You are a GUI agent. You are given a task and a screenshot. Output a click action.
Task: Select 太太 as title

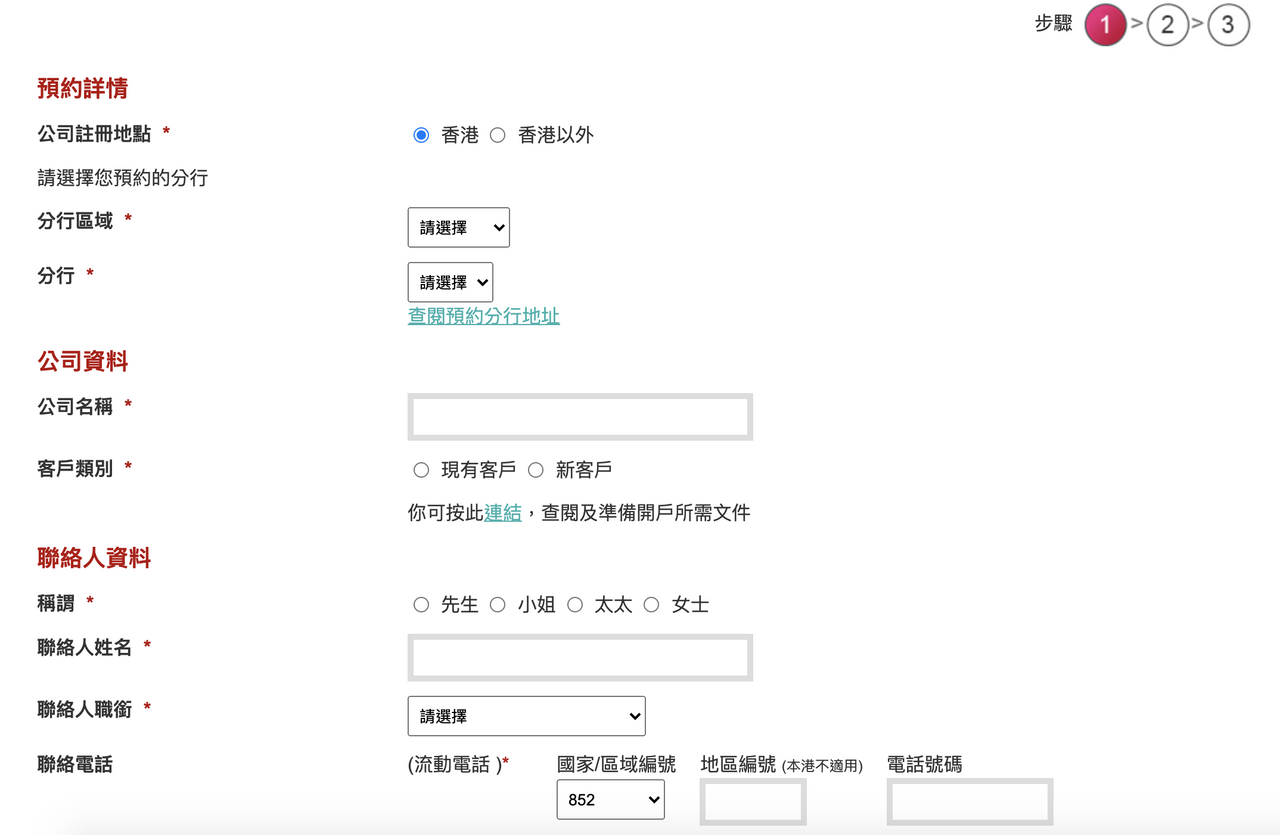coord(575,605)
